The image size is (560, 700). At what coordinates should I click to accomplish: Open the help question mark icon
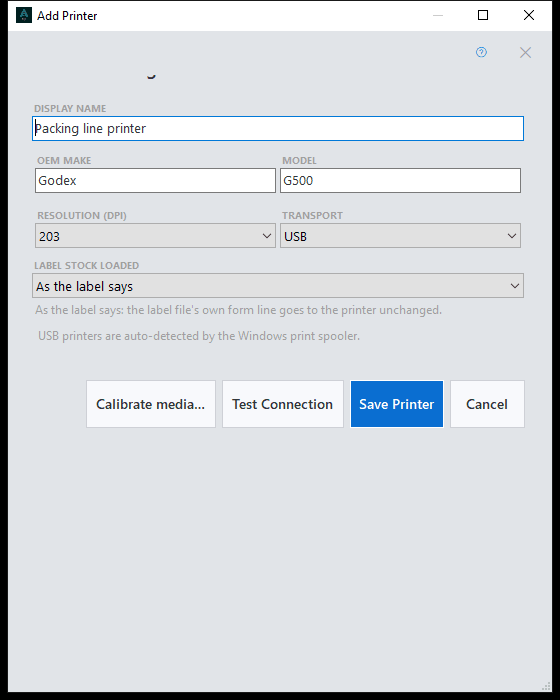point(481,52)
